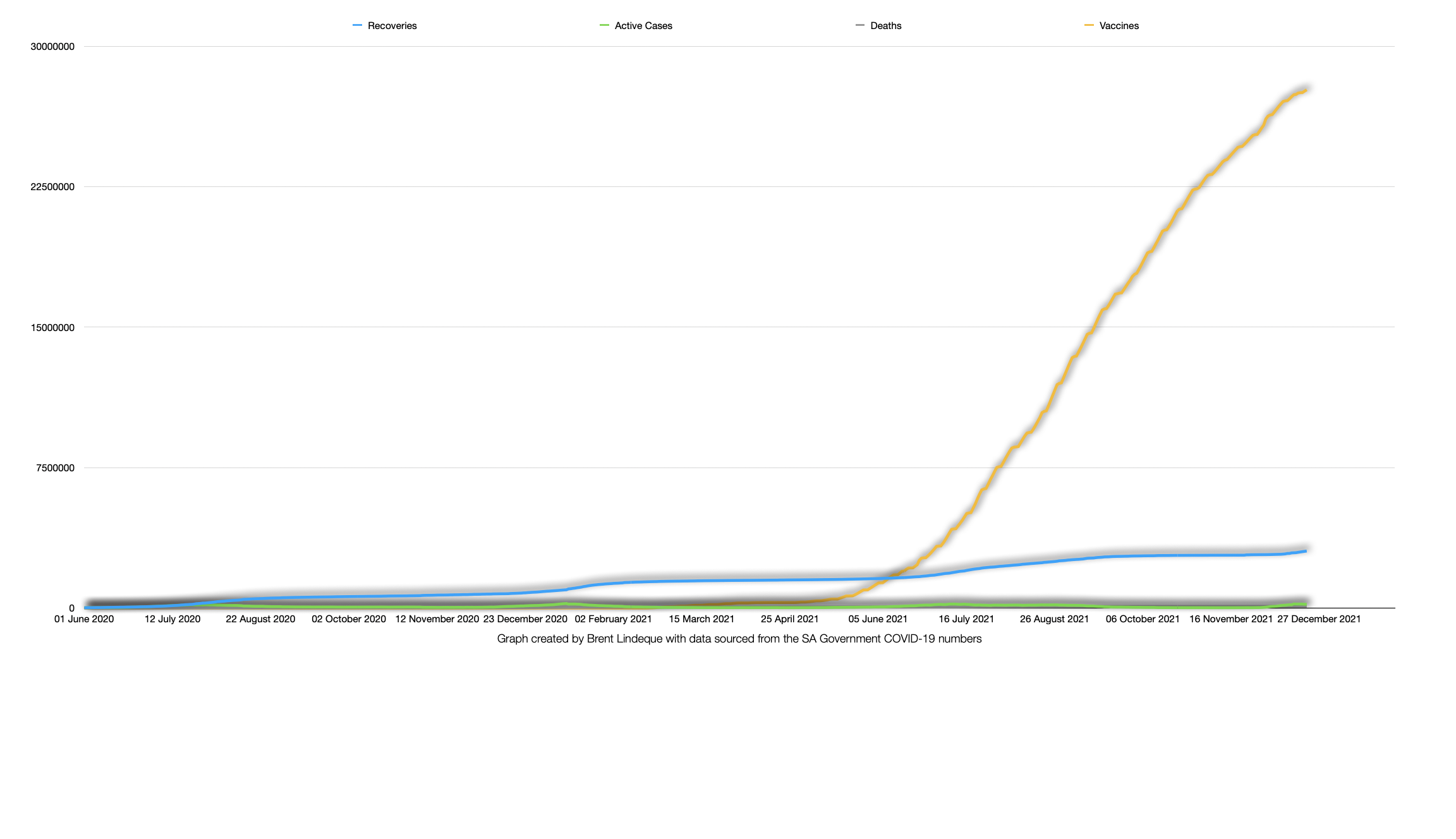Select the Deaths legend label
1456x839 pixels.
point(885,26)
